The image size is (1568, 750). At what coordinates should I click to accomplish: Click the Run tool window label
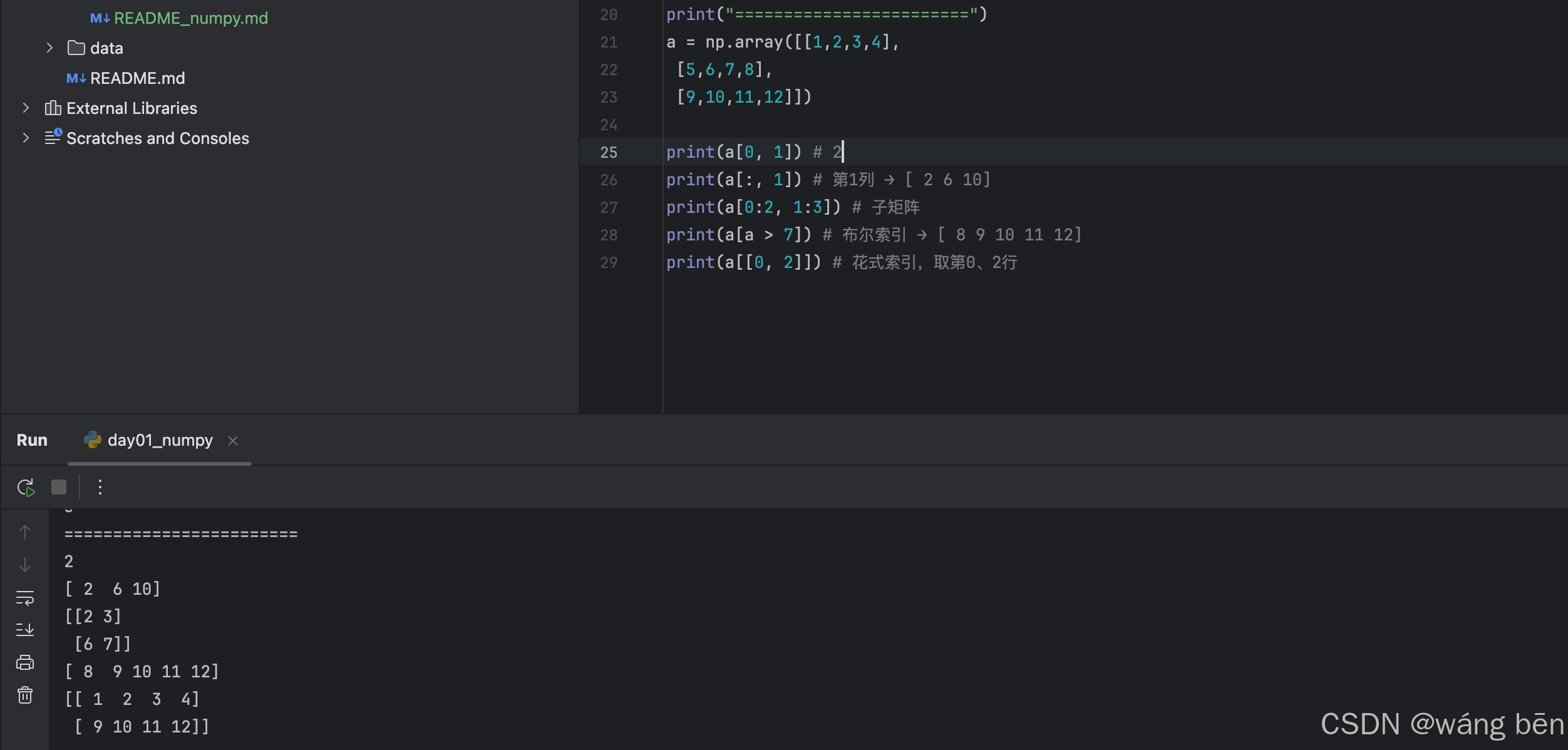[x=32, y=441]
